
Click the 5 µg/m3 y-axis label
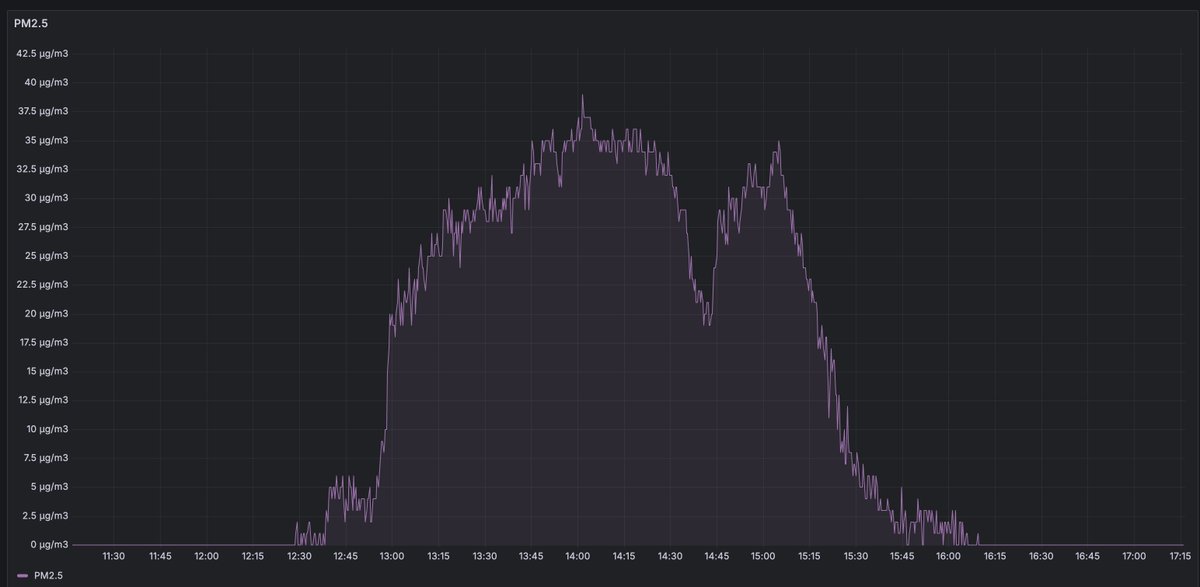coord(50,487)
